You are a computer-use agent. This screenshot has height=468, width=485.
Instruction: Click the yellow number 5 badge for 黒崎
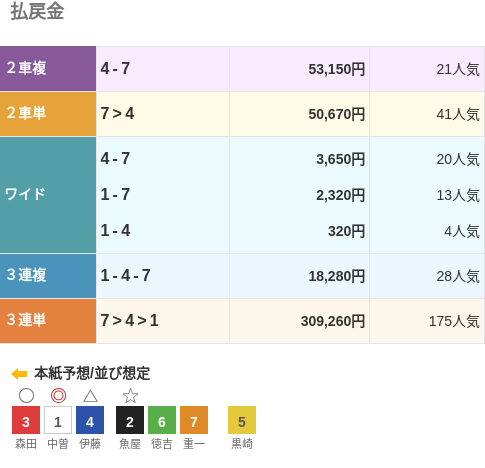point(242,420)
